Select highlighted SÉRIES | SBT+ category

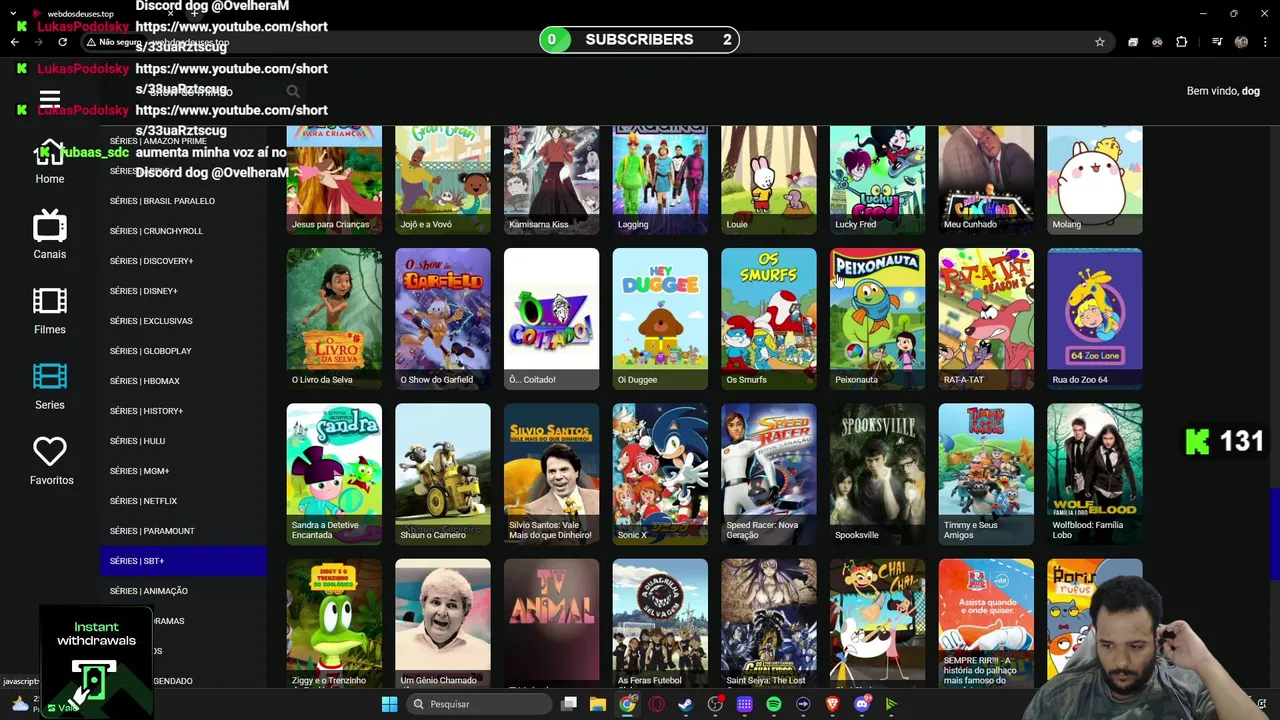[184, 561]
